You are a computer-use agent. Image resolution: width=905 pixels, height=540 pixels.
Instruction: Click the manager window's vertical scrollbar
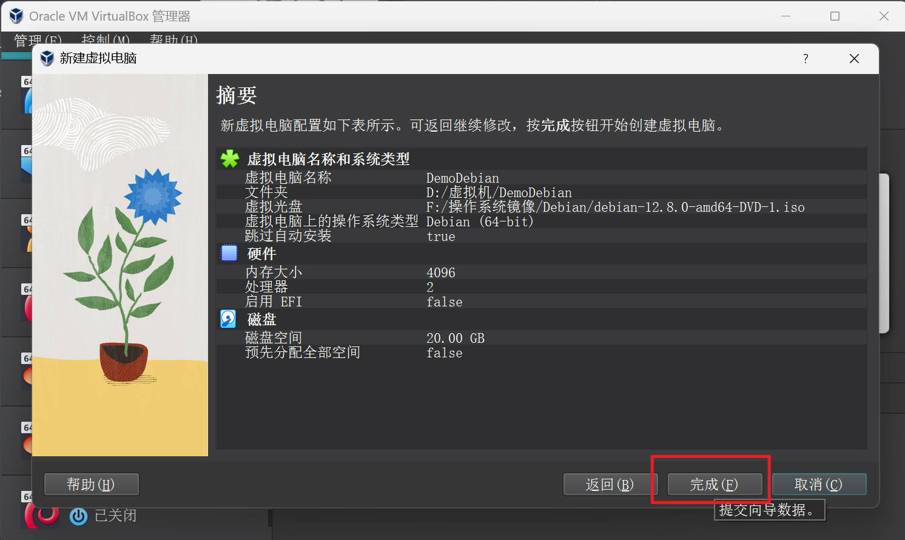coord(884,250)
